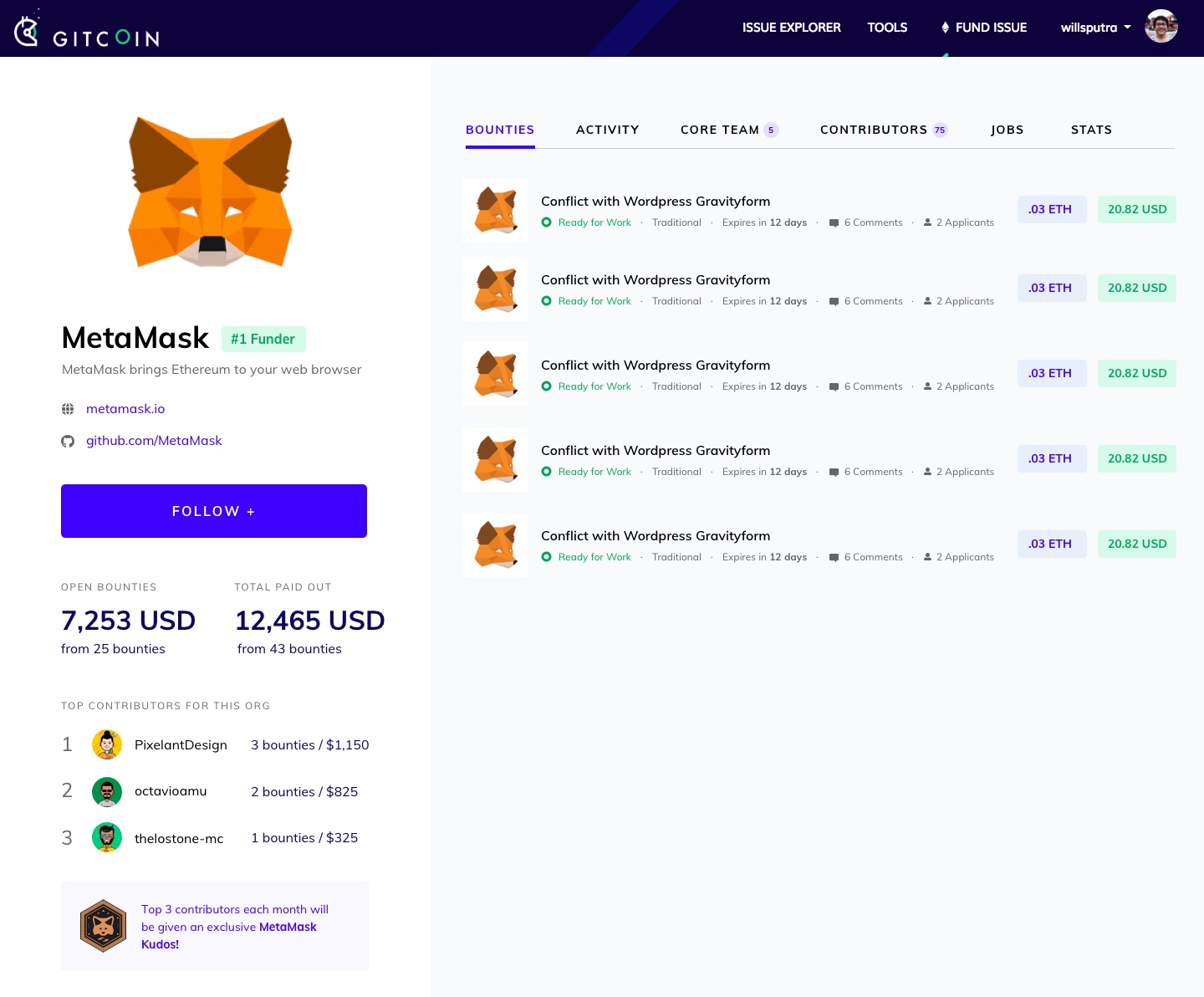The image size is (1204, 997).
Task: Open the Core Team tab
Action: (729, 130)
